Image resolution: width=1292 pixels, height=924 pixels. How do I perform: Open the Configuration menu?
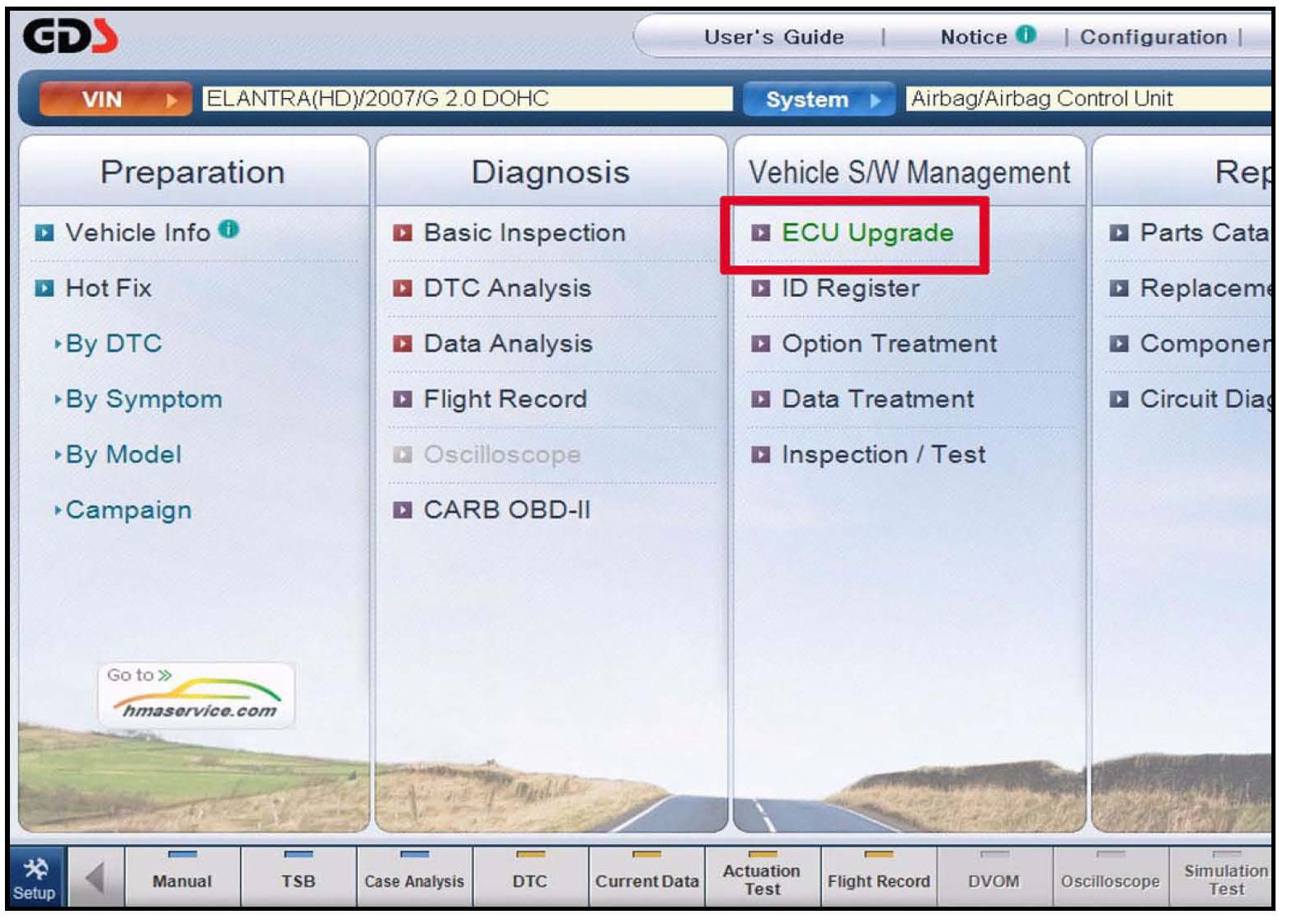pos(1153,37)
